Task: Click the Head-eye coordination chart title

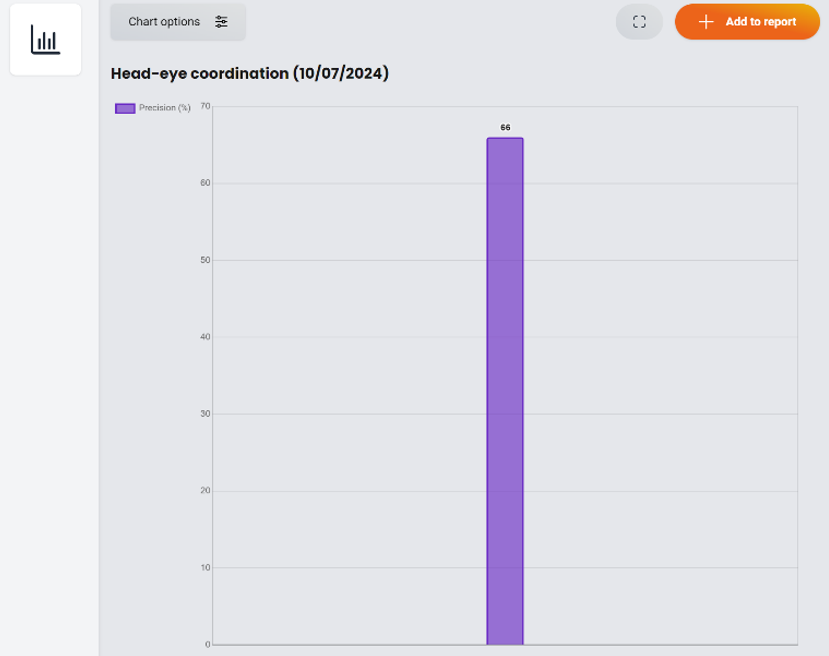Action: click(200, 74)
